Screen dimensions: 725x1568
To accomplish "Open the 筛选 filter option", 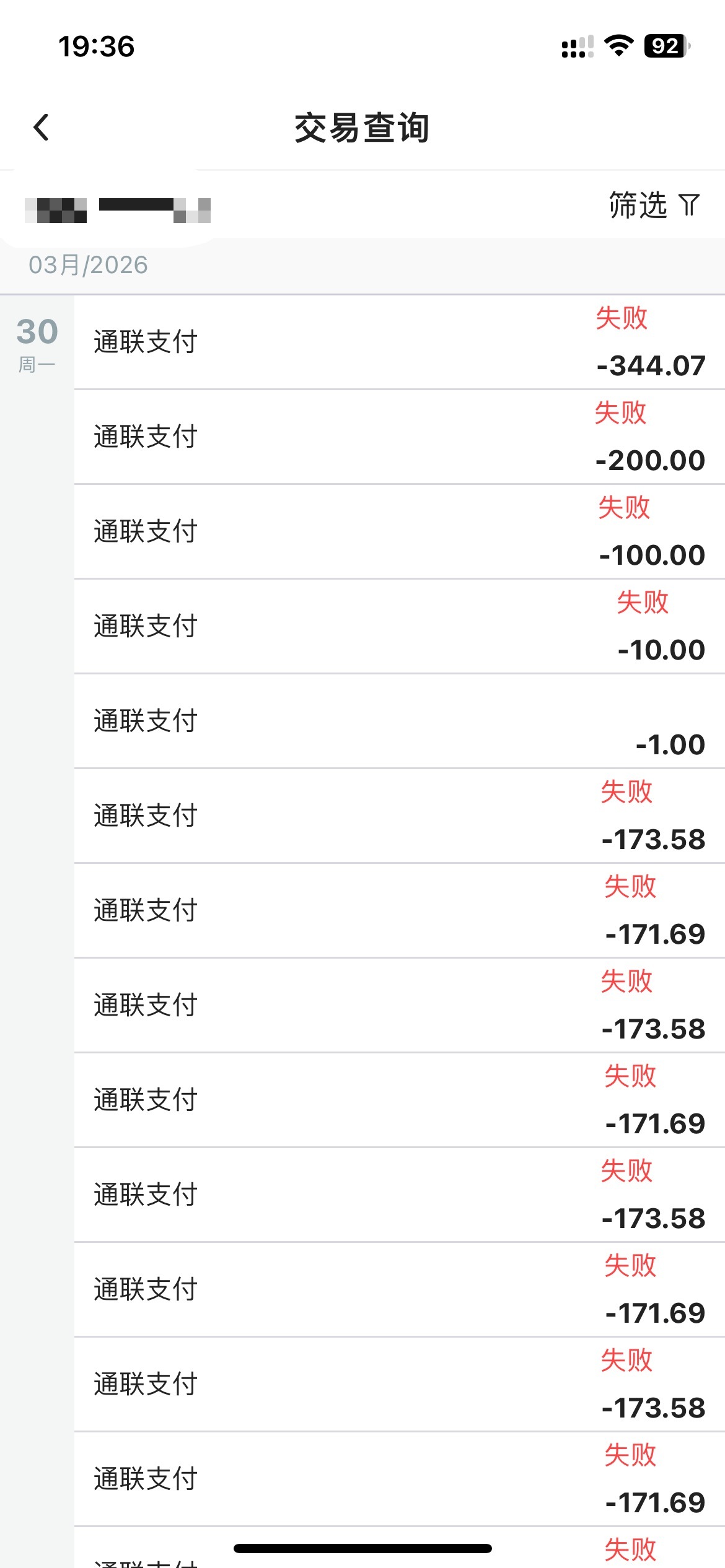I will pyautogui.click(x=638, y=205).
